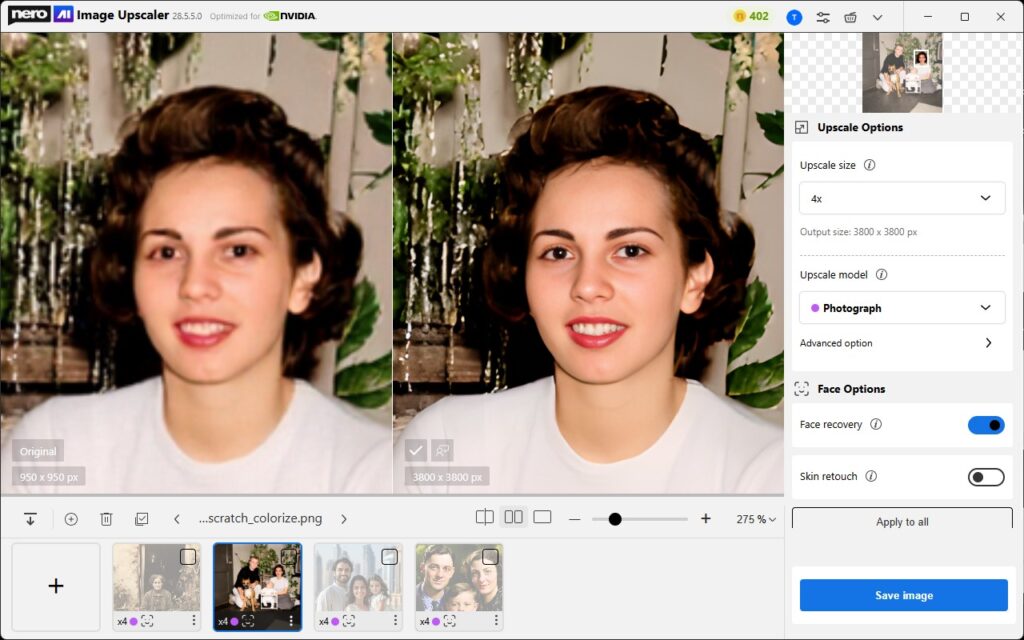Image resolution: width=1024 pixels, height=640 pixels.
Task: Switch to single image view layout
Action: 542,518
